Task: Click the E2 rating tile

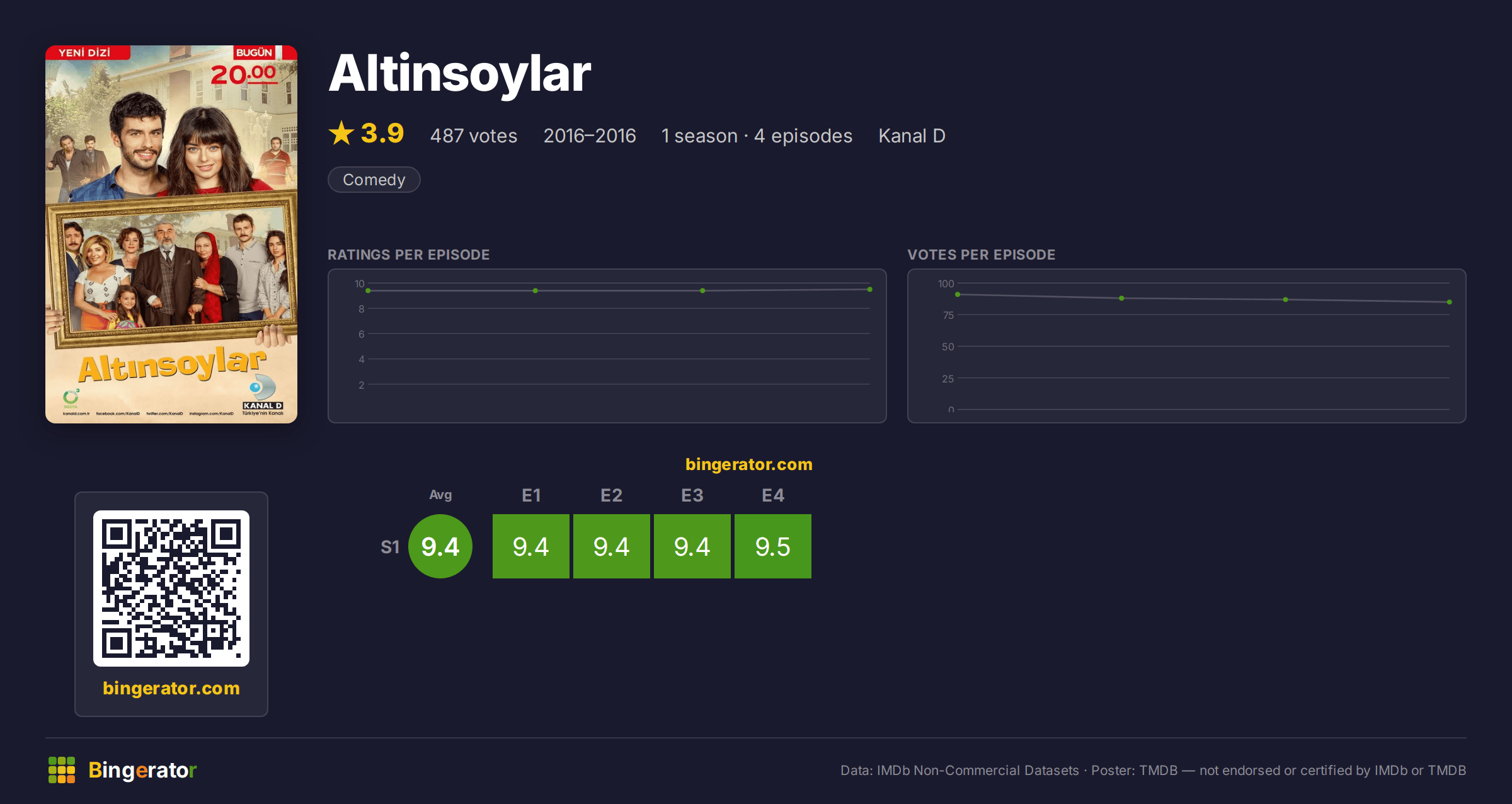Action: [612, 546]
